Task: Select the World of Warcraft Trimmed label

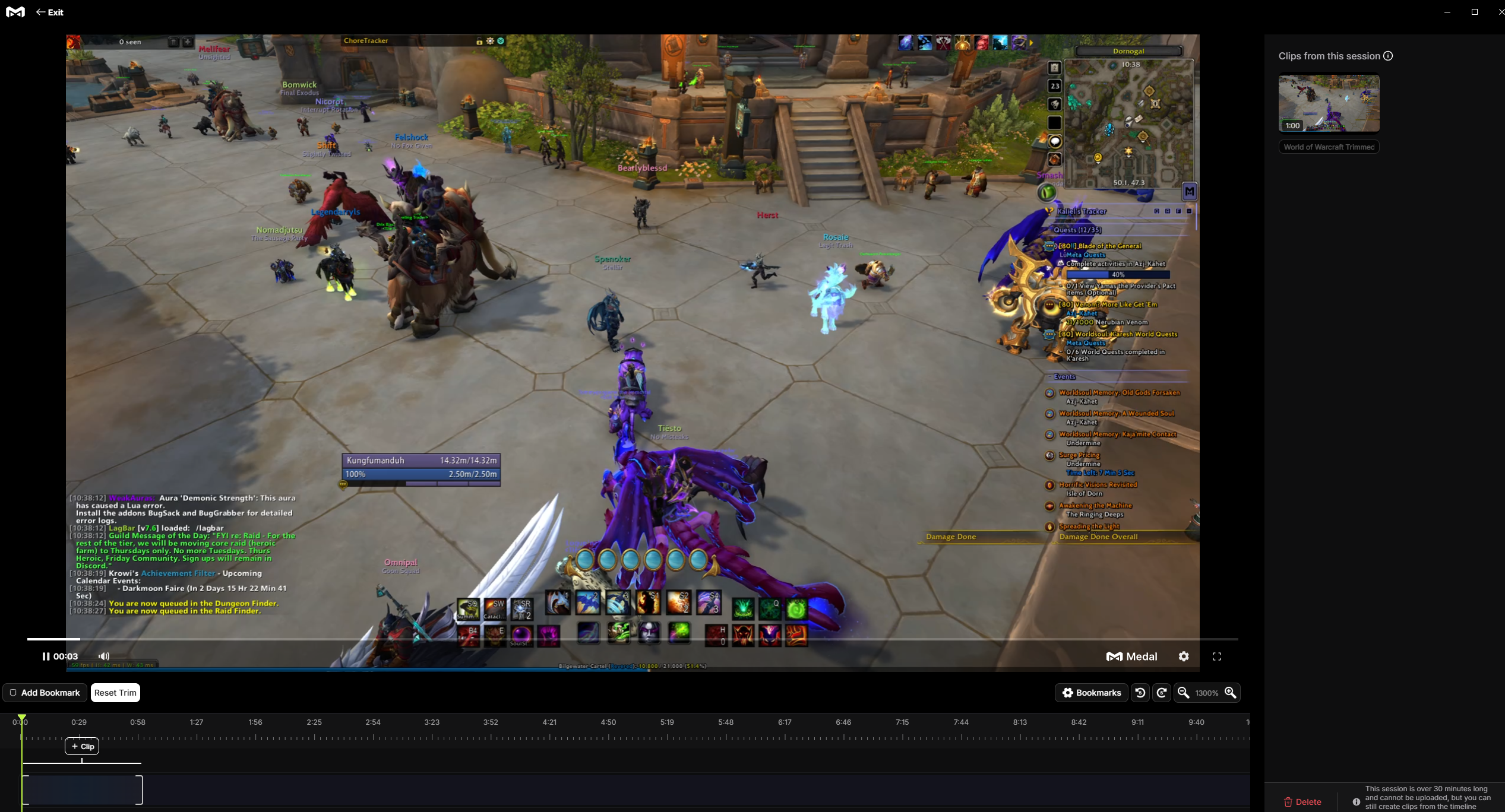Action: point(1329,147)
